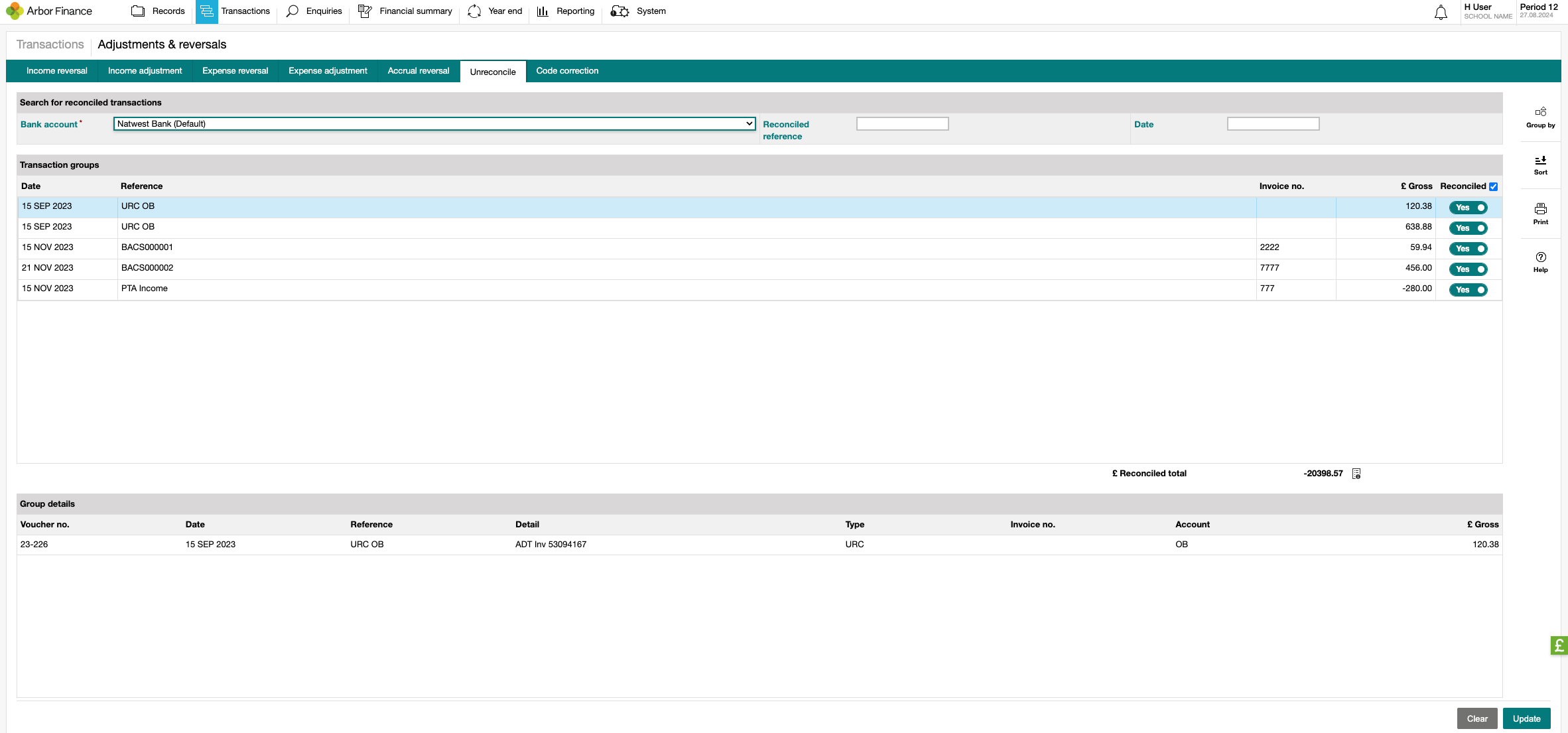1568x733 pixels.
Task: Toggle reconciled switch for PTA Income row
Action: pyautogui.click(x=1468, y=290)
